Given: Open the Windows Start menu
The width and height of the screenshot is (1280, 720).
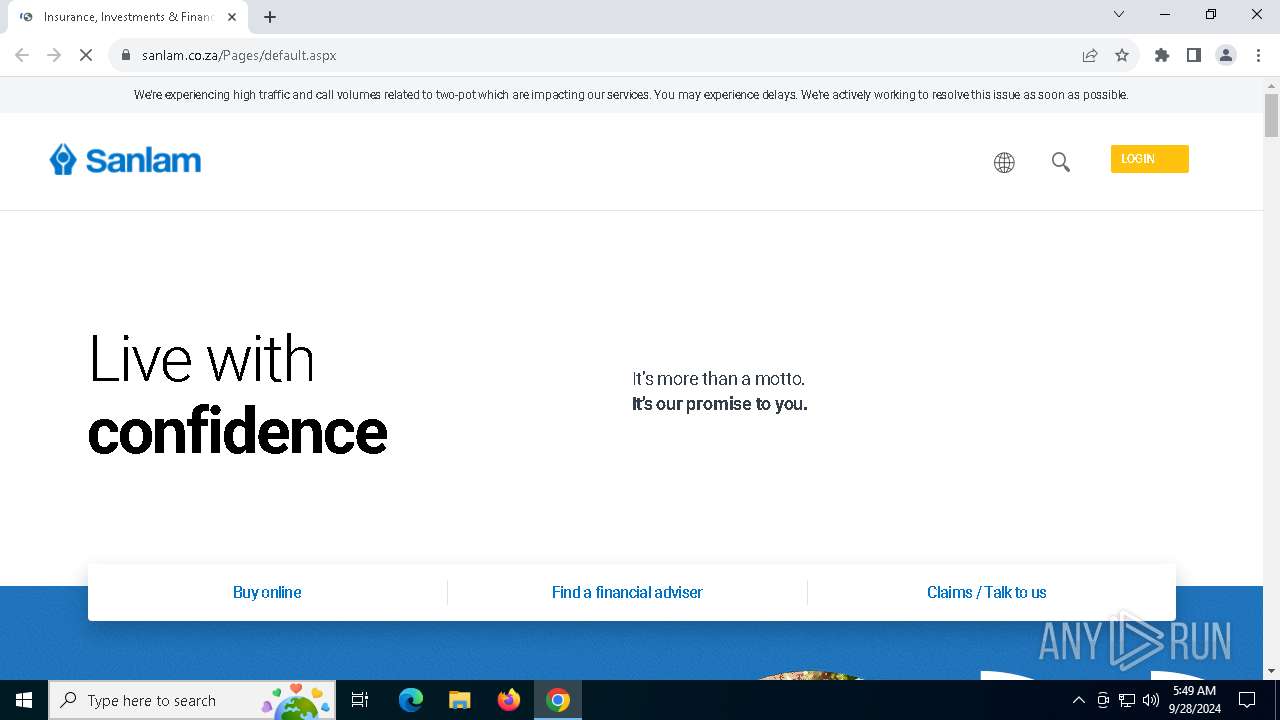Looking at the screenshot, I should pos(24,700).
